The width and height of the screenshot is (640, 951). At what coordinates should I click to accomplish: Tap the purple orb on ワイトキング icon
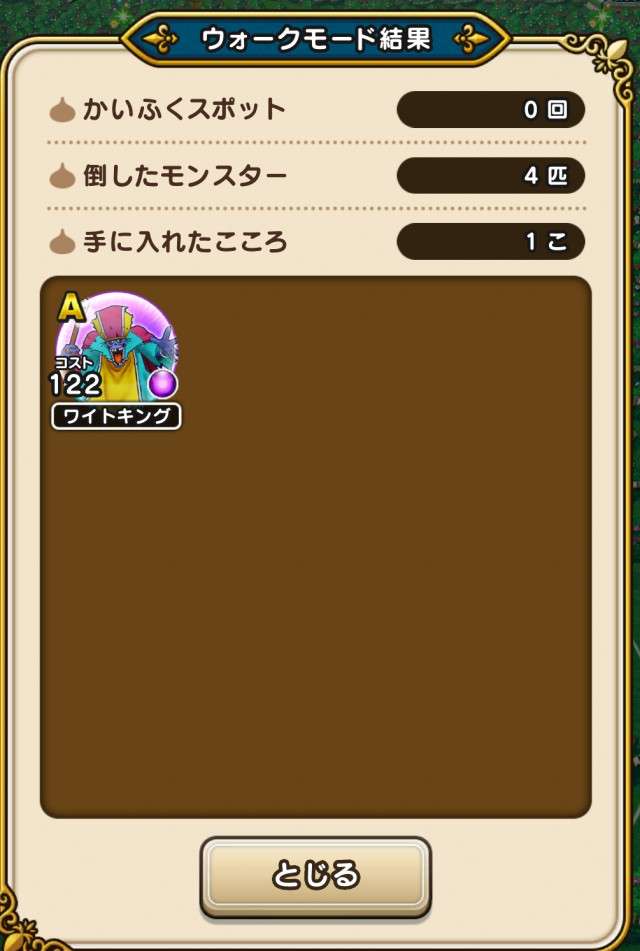[163, 385]
